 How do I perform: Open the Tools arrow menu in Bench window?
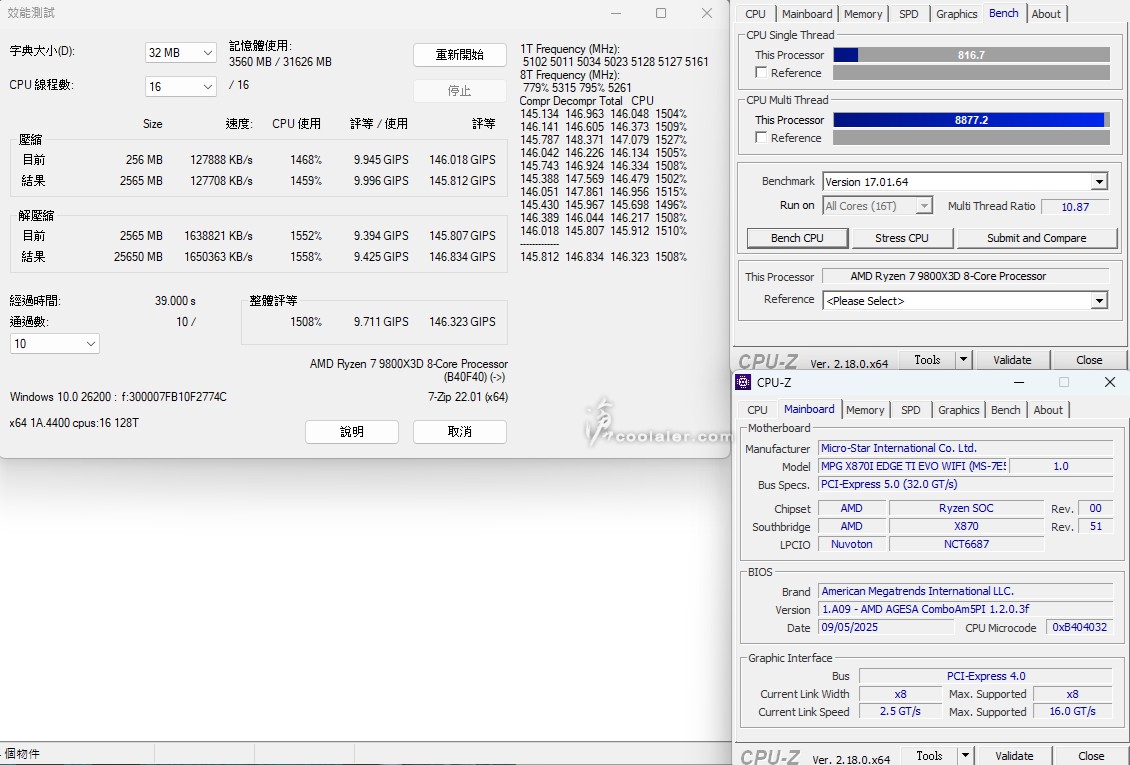(x=963, y=360)
